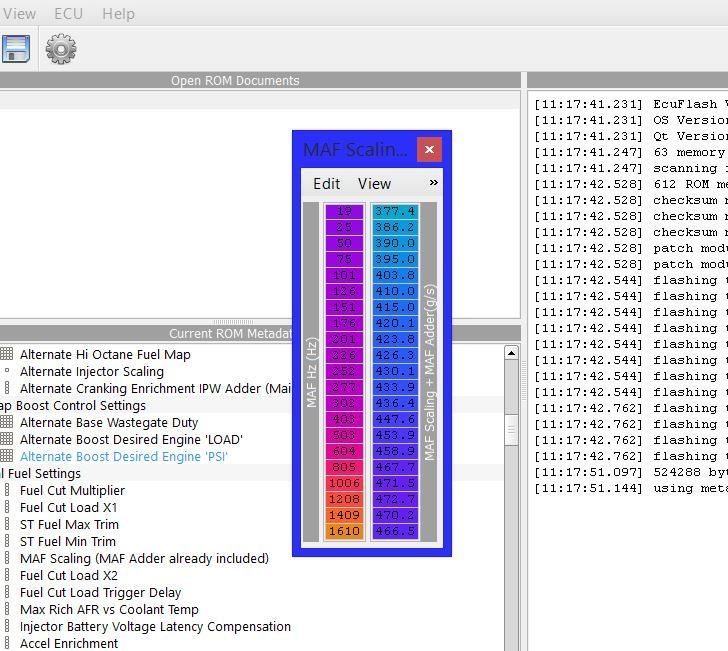Open the options gear icon in toolbar

[61, 48]
